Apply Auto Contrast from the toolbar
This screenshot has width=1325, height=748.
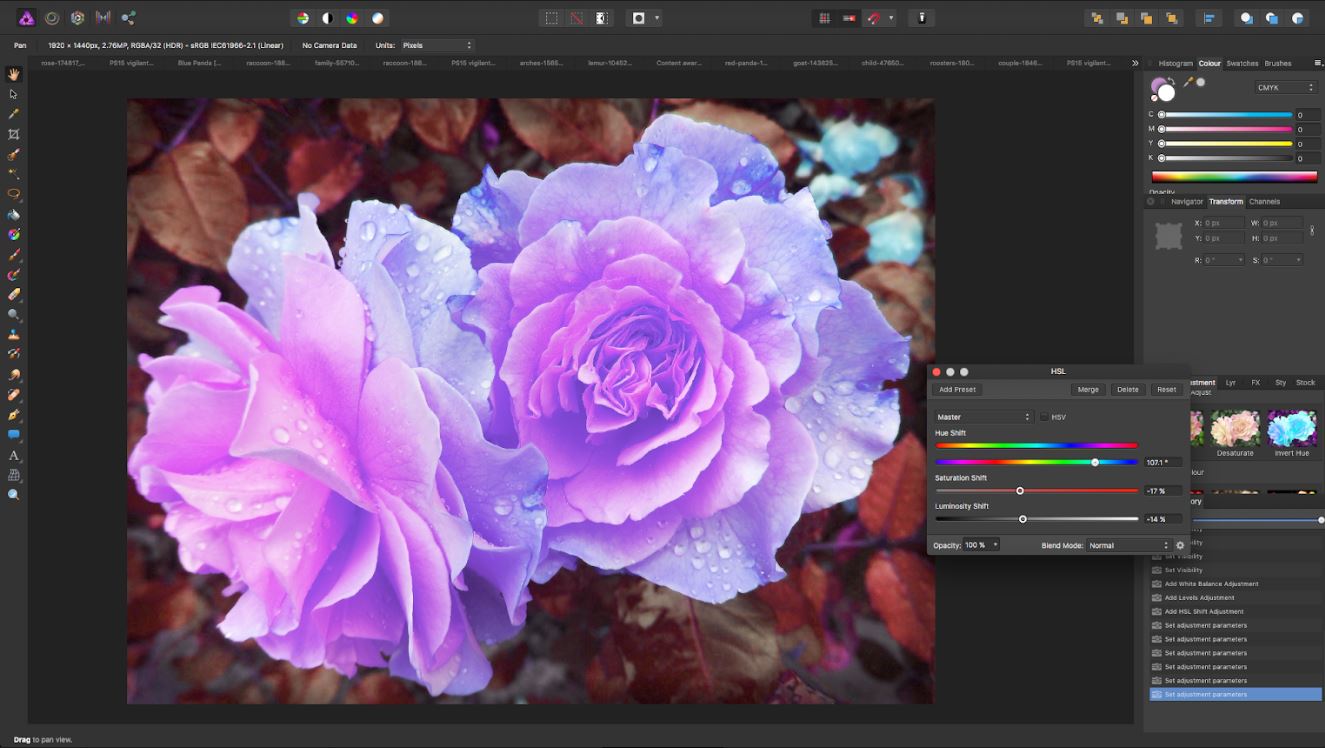pos(328,18)
